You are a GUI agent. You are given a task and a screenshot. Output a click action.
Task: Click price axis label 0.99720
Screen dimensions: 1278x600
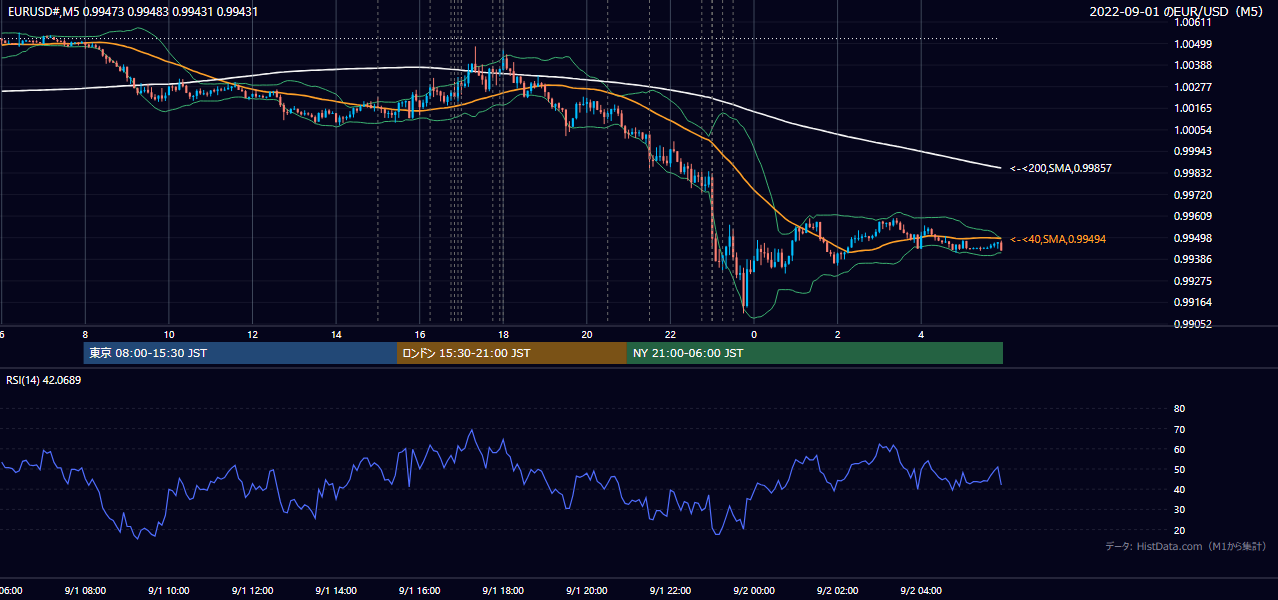point(1193,195)
